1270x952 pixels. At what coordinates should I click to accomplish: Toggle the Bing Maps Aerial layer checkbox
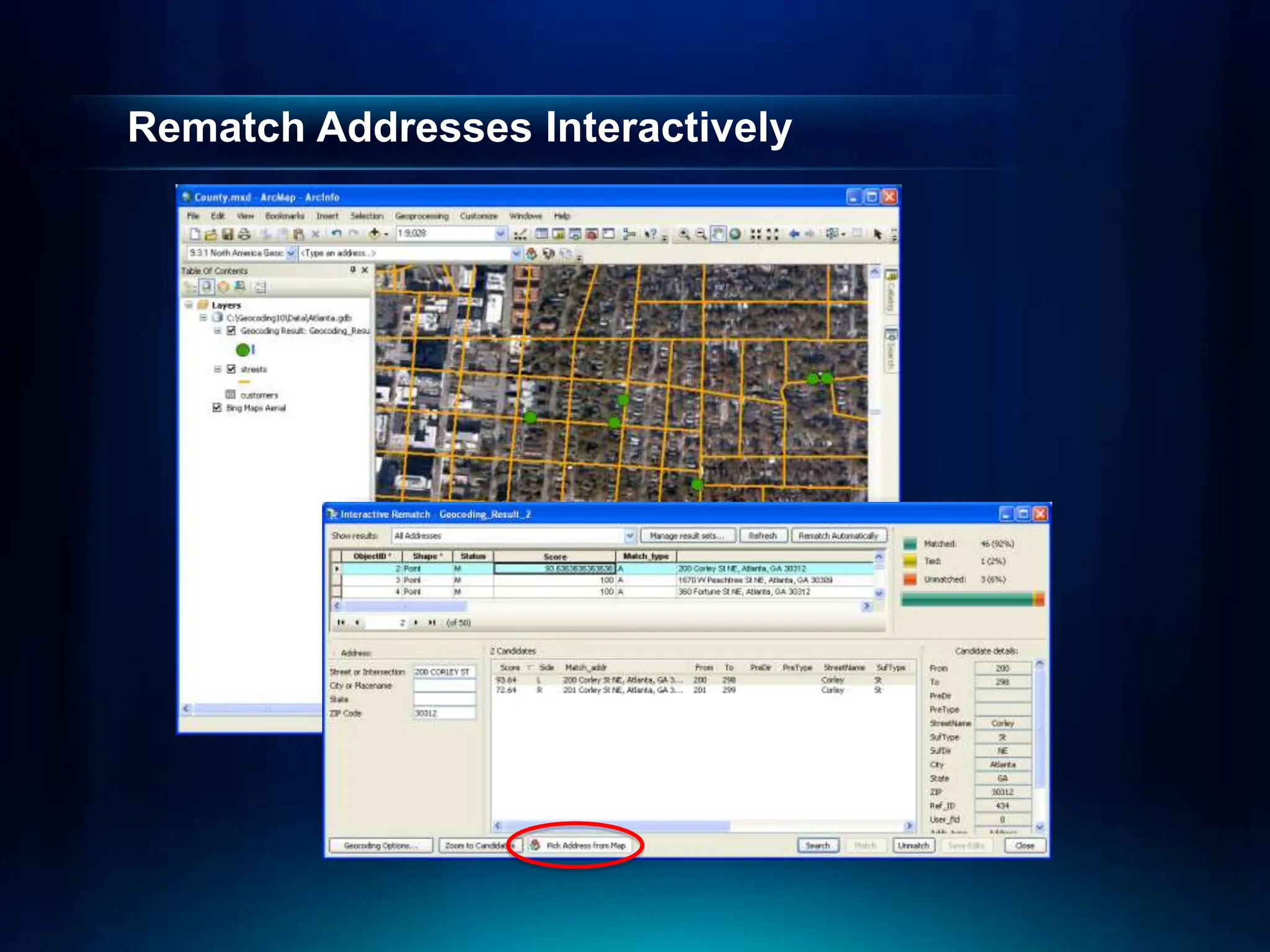(217, 407)
